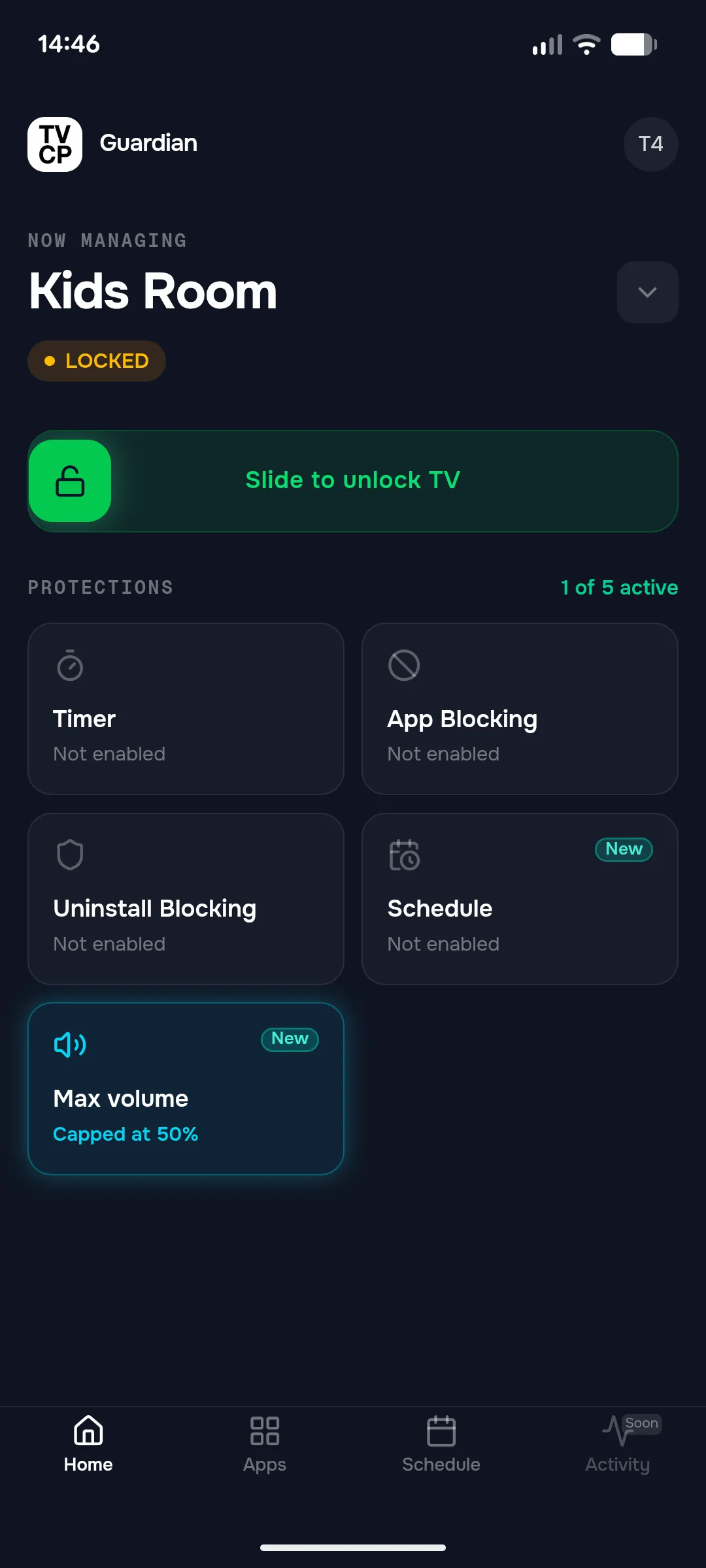Switch to the Apps tab
The width and height of the screenshot is (706, 1568).
(265, 1444)
